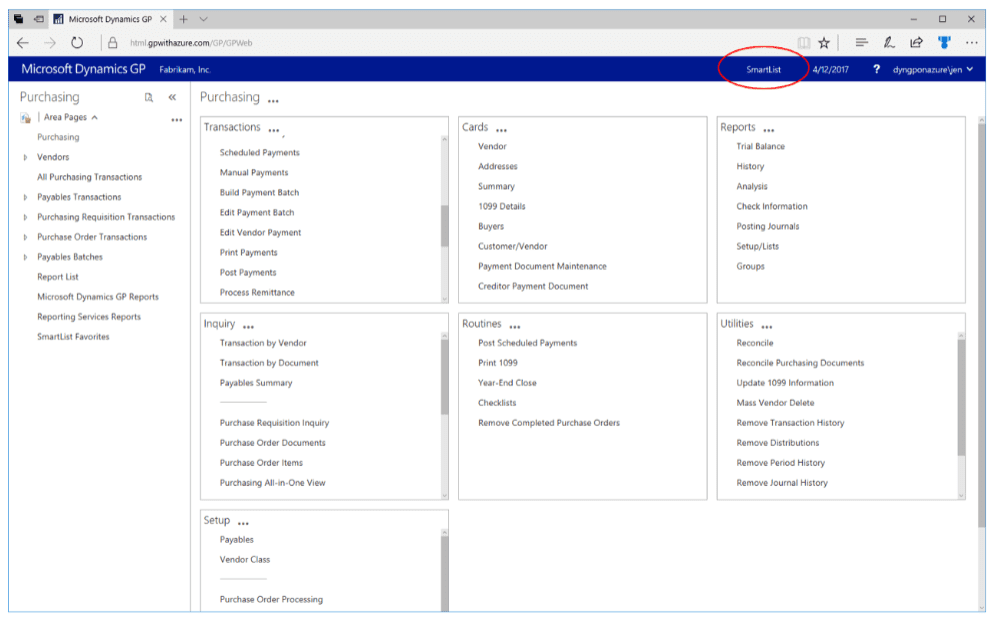The width and height of the screenshot is (995, 623).
Task: Open the Reports section ellipsis menu
Action: pyautogui.click(x=768, y=131)
